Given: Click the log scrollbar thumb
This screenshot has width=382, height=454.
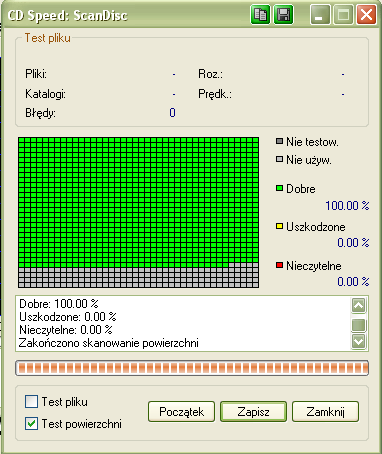Looking at the screenshot, I should click(x=358, y=325).
